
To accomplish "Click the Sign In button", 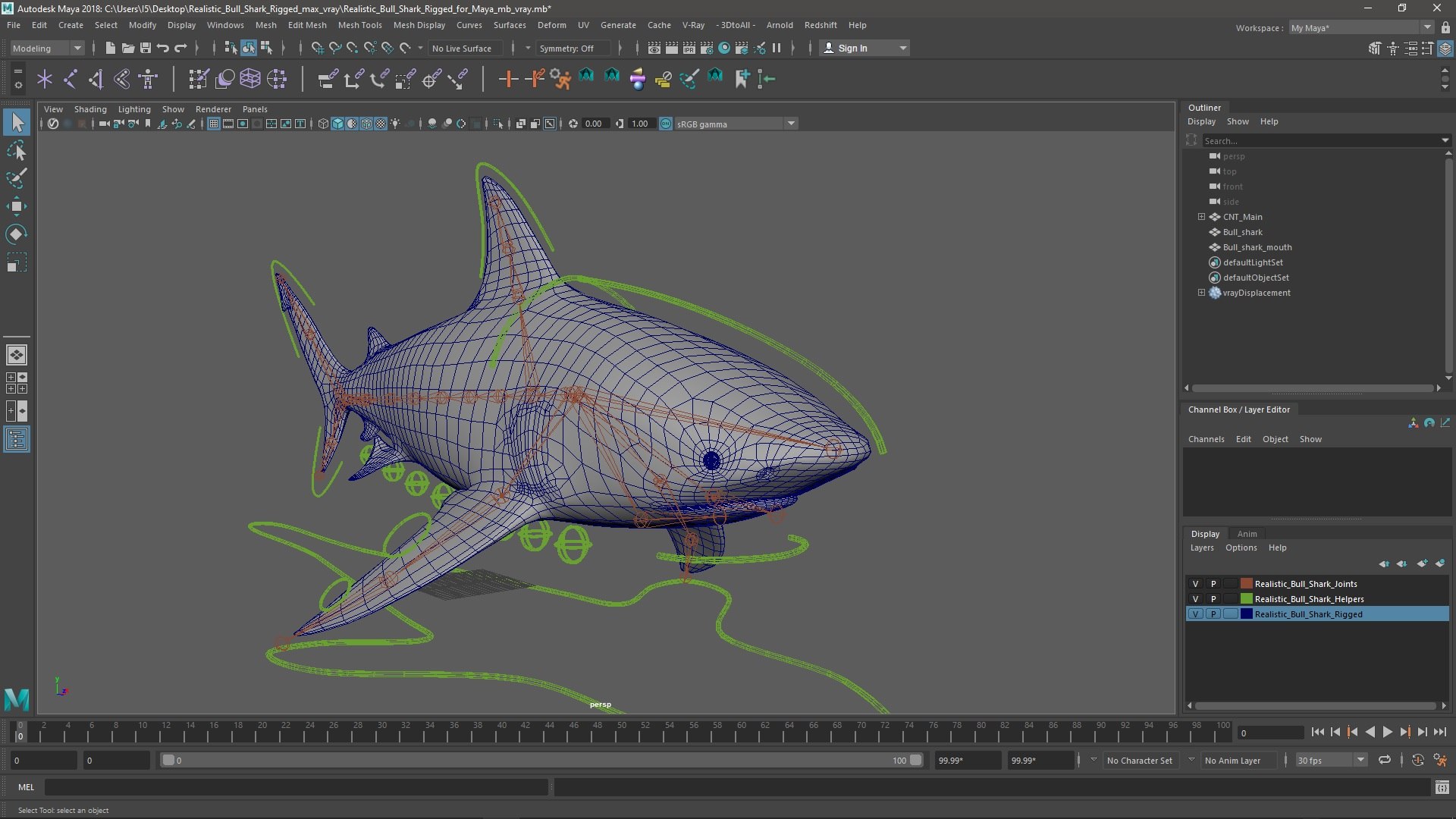I will (x=864, y=48).
